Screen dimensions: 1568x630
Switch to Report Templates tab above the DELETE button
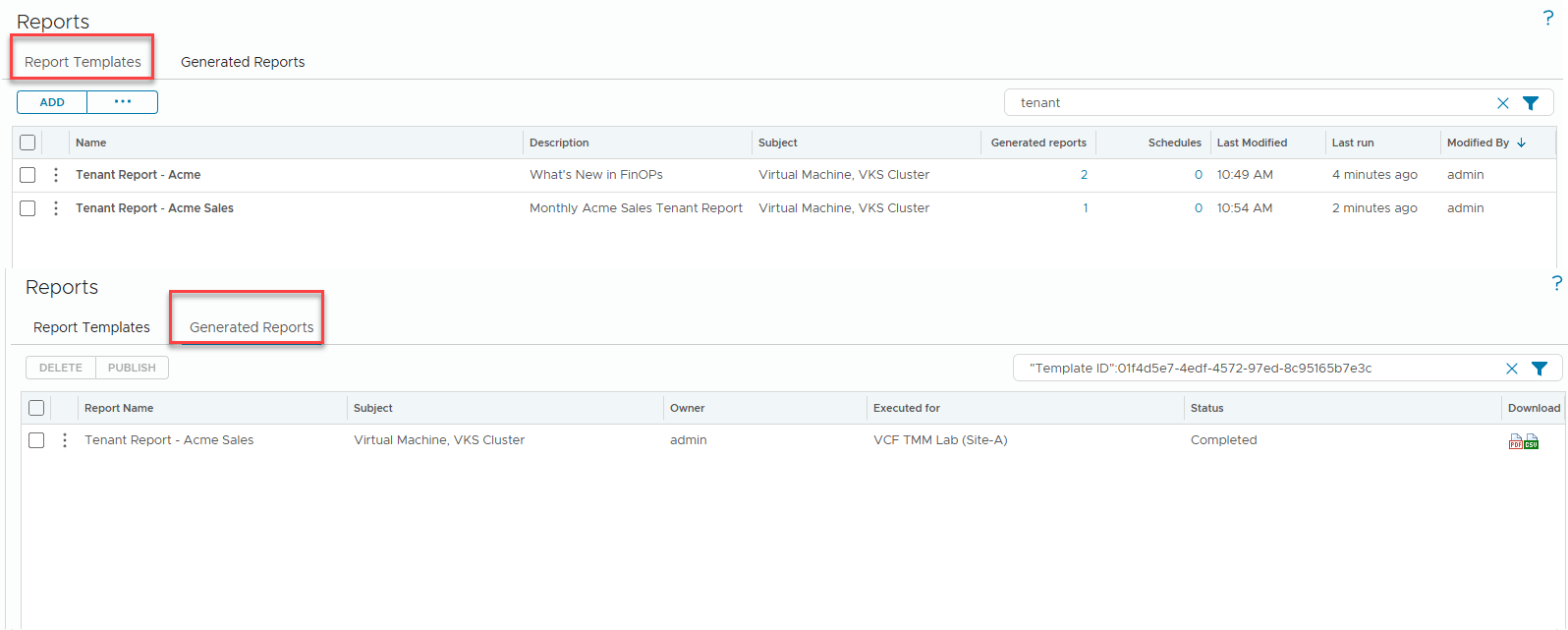(x=91, y=327)
